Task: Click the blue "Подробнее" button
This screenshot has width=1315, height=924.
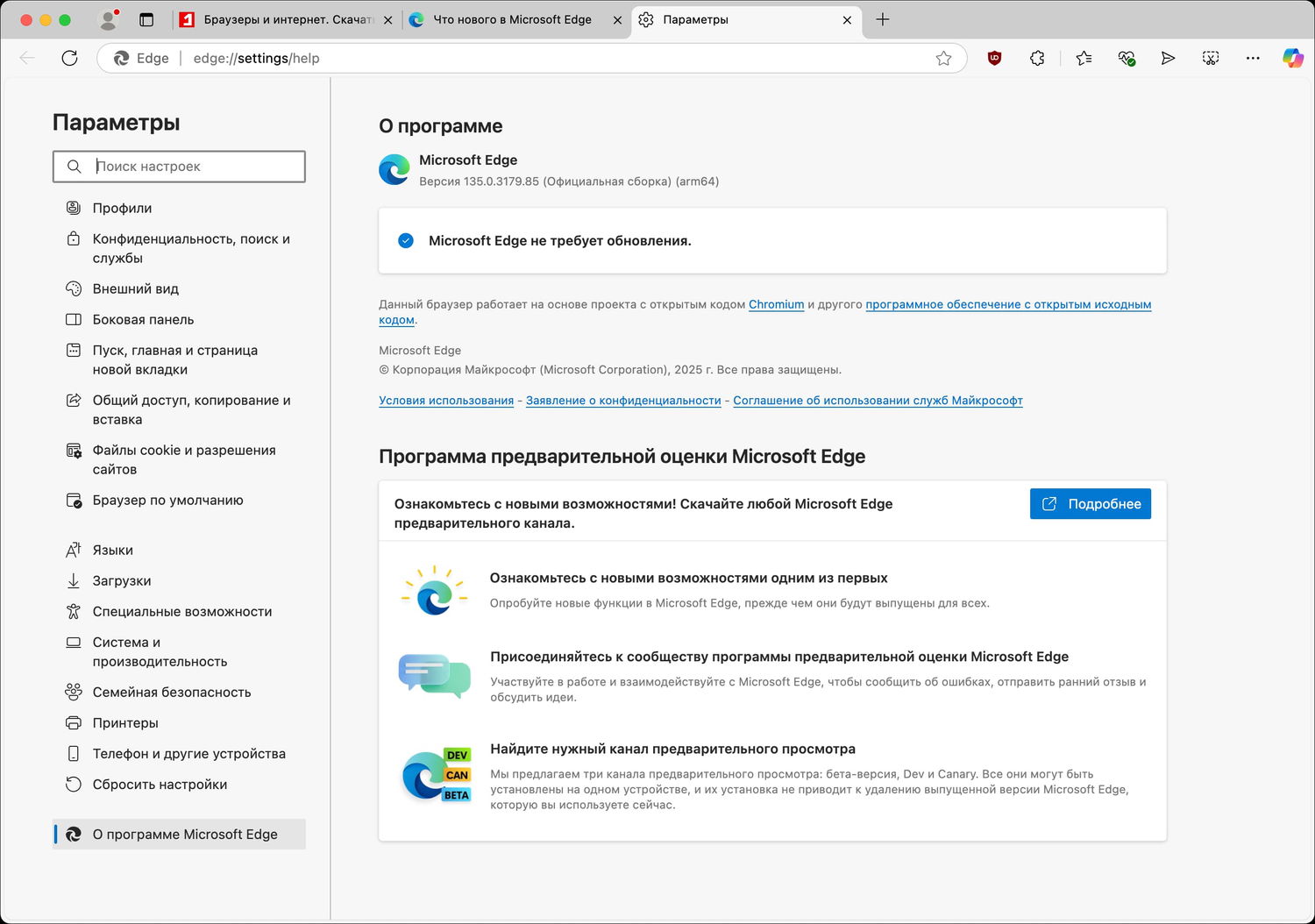Action: tap(1091, 504)
